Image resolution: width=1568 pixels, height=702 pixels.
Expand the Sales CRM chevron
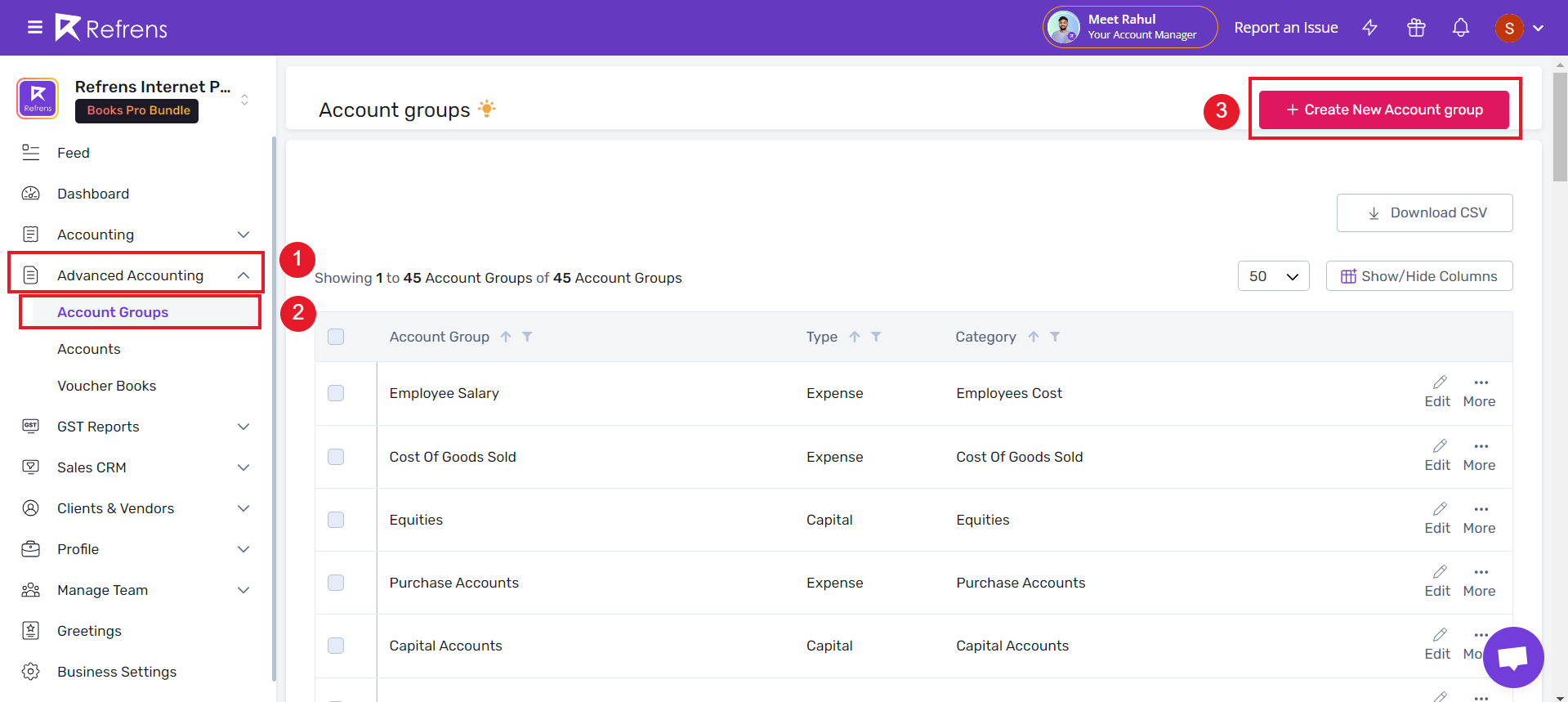243,467
